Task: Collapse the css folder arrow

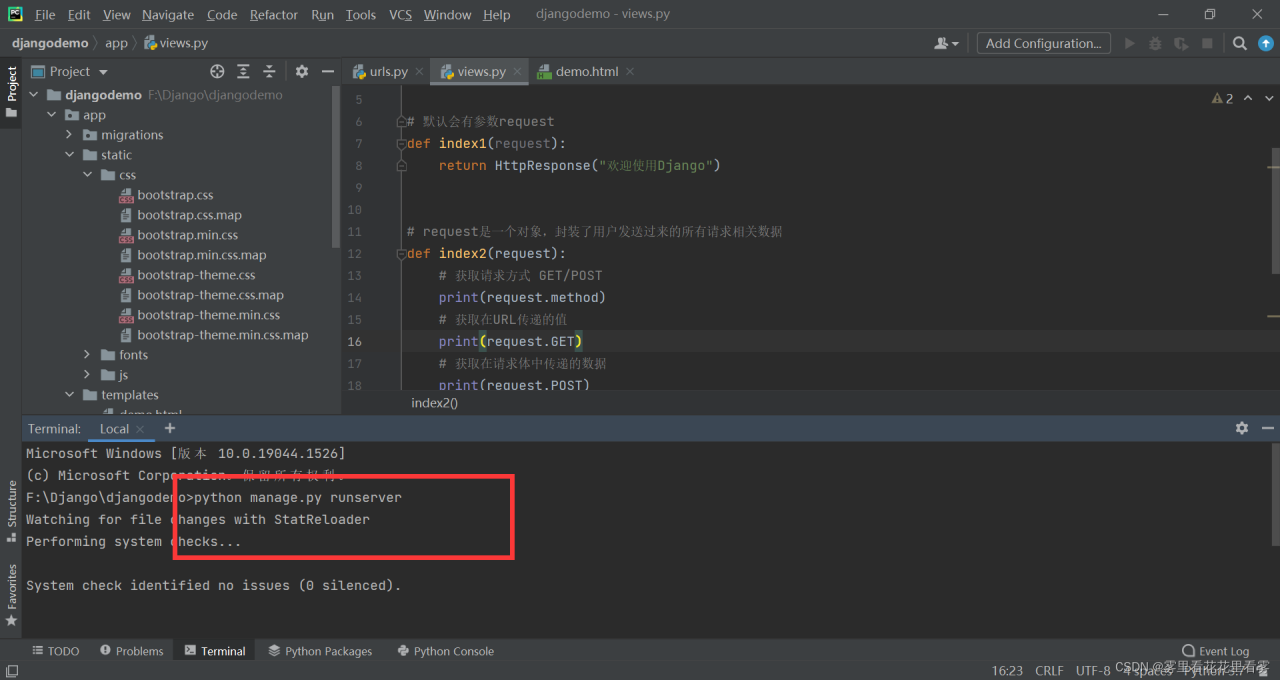Action: [x=87, y=175]
